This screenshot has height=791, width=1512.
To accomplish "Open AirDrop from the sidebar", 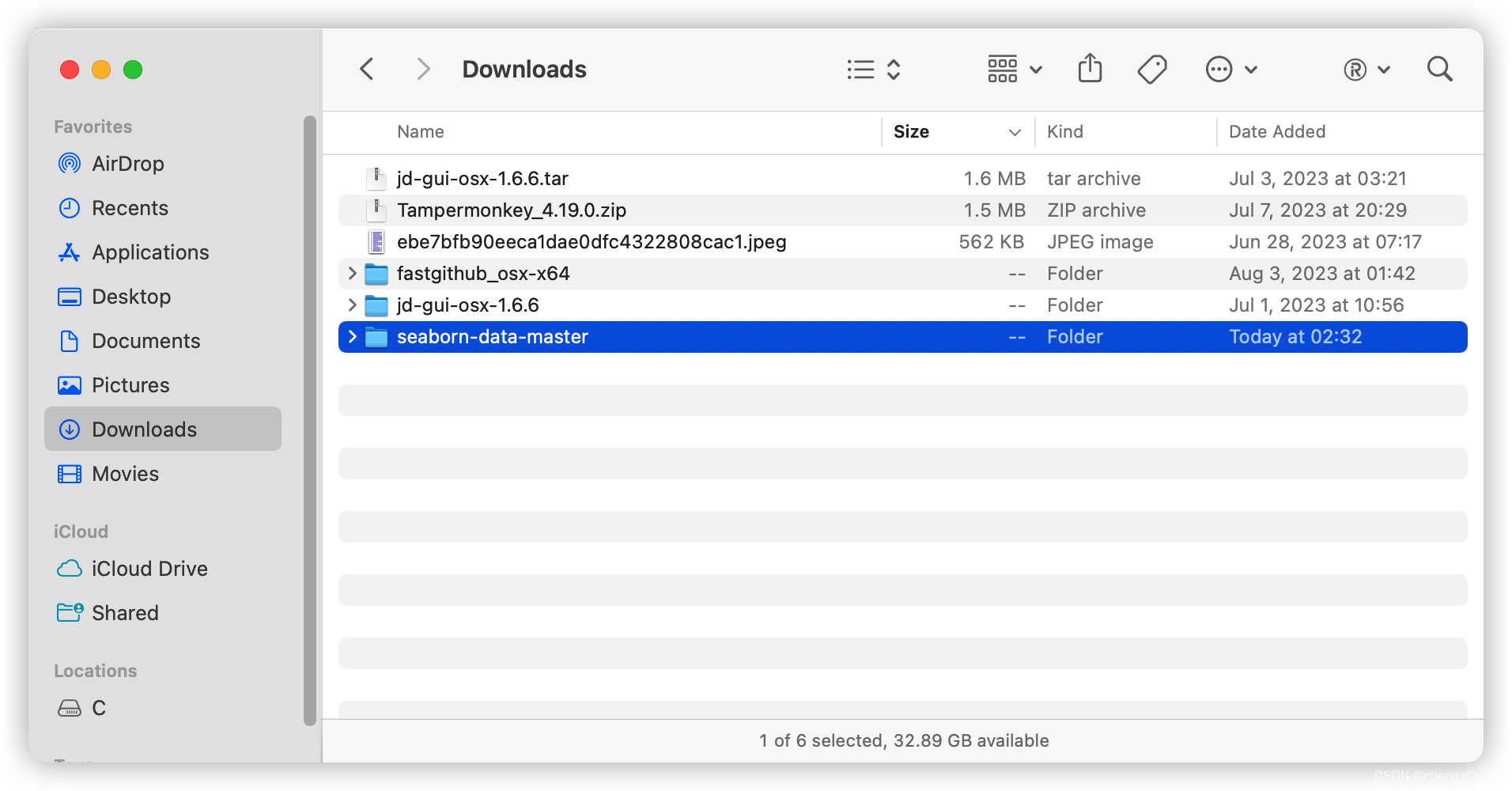I will point(129,164).
